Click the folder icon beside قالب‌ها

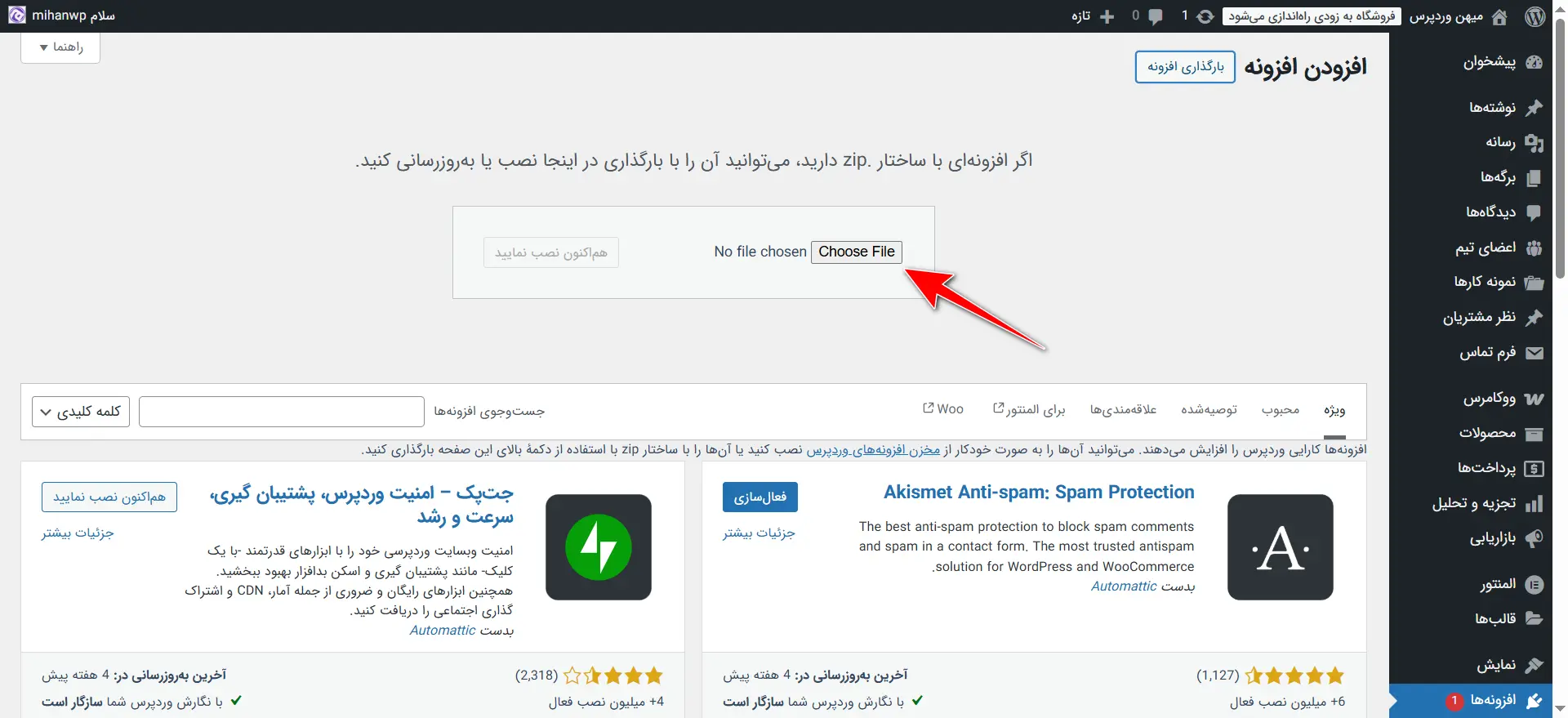point(1535,618)
